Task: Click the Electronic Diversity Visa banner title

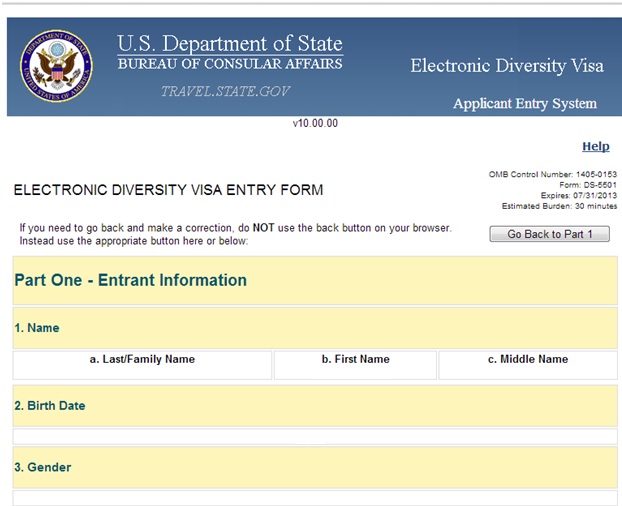Action: click(506, 66)
